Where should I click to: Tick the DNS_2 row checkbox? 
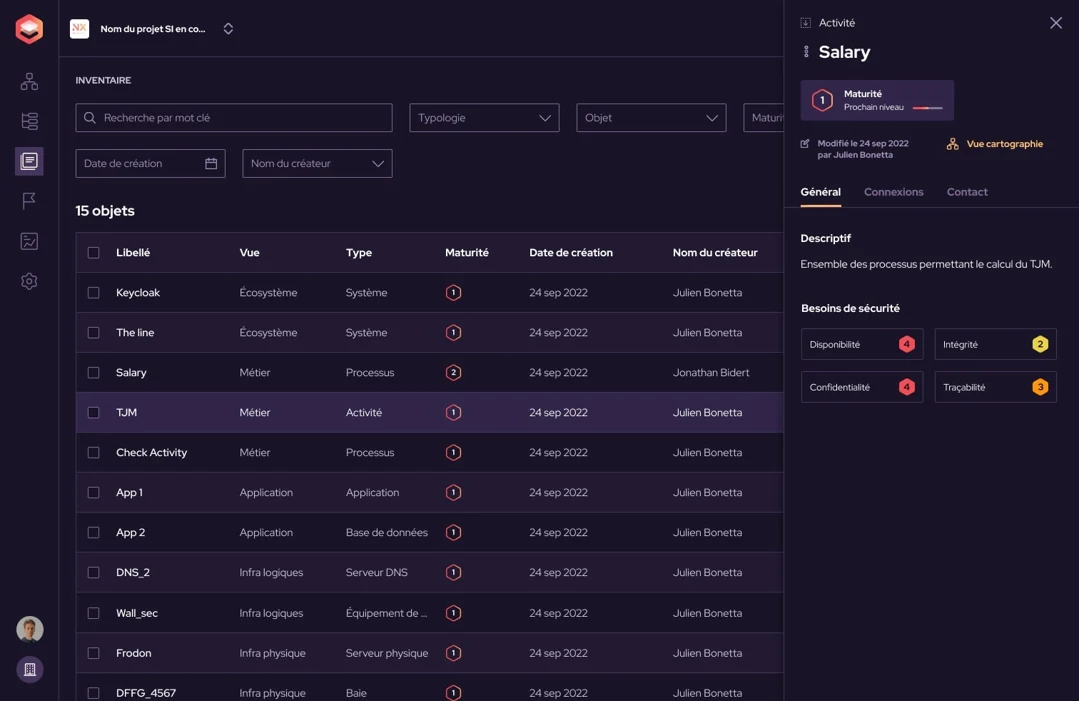[94, 572]
